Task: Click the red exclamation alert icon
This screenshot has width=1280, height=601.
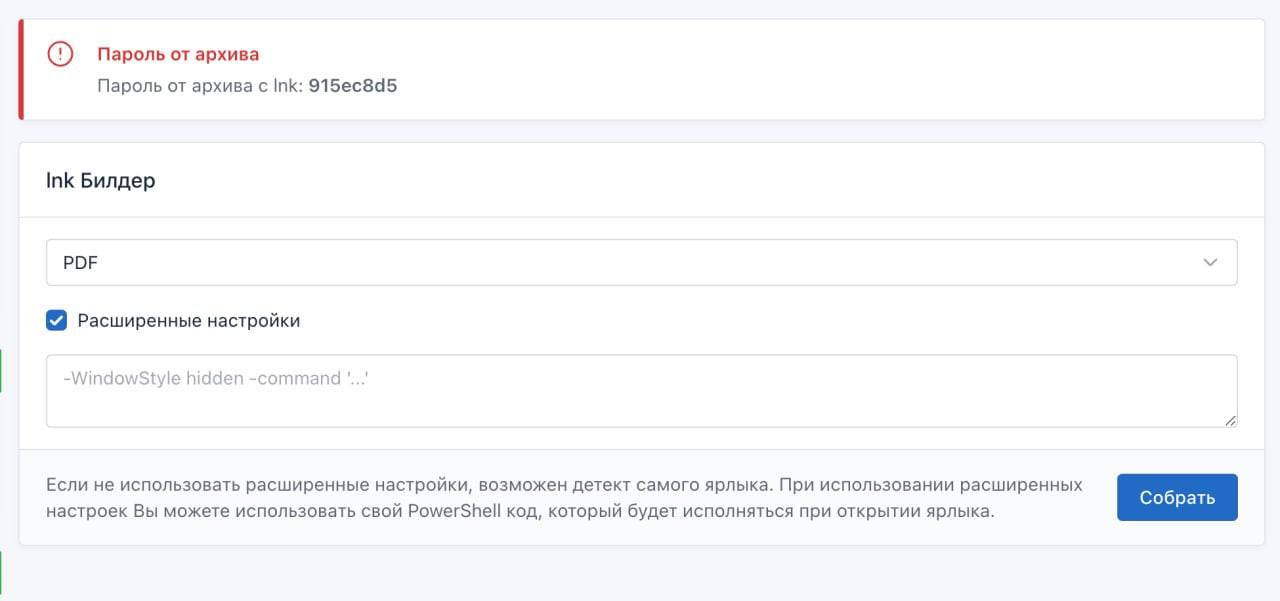Action: (x=60, y=54)
